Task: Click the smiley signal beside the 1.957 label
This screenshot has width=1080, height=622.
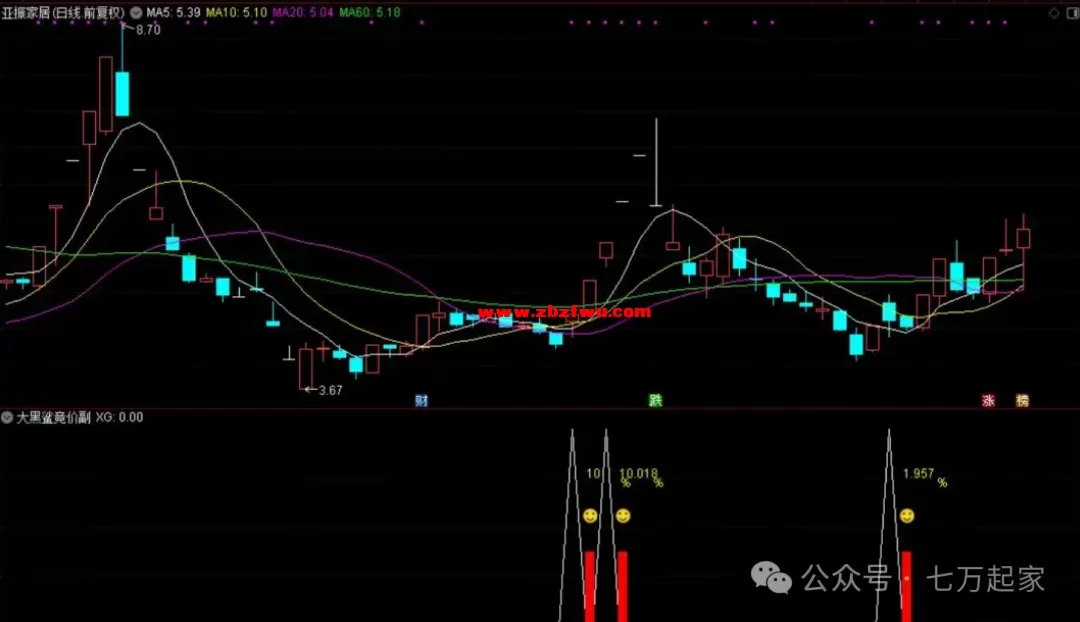Action: (907, 516)
